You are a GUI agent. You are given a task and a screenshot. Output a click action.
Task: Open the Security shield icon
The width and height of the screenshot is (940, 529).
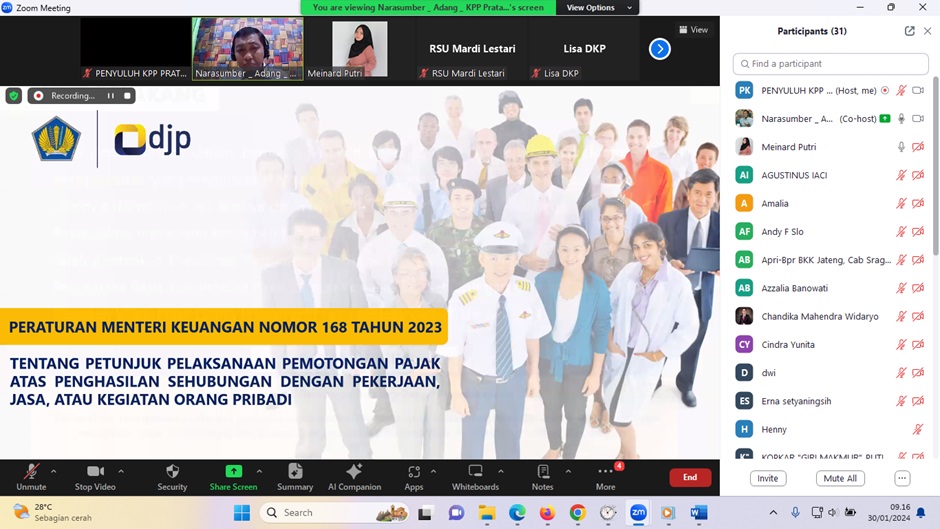click(172, 472)
